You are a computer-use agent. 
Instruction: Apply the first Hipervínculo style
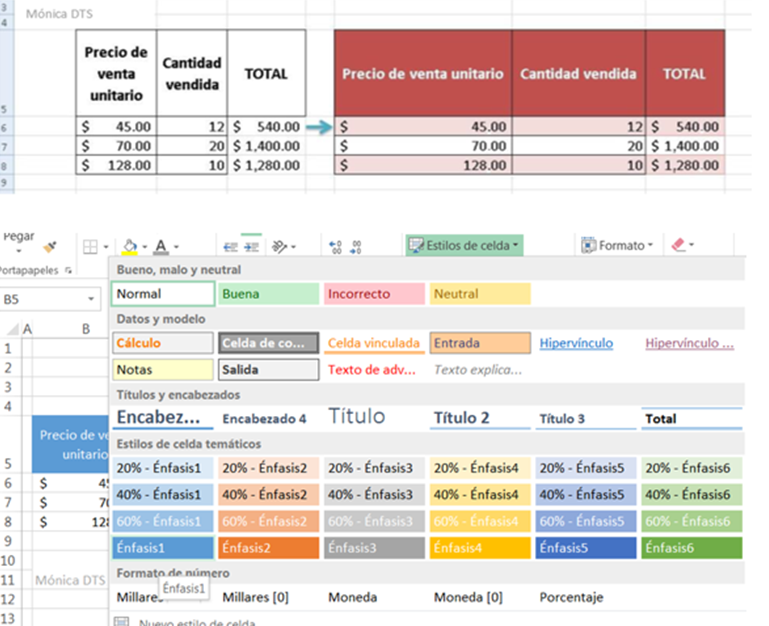(x=576, y=343)
